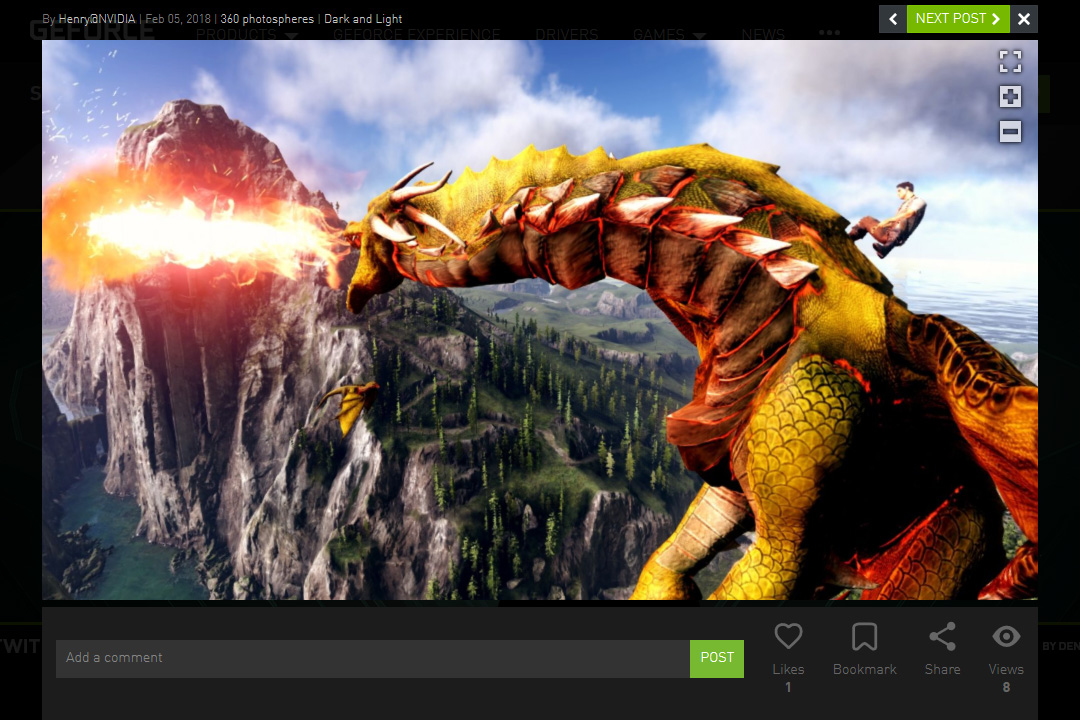Screen dimensions: 1080x720
Task: Open the Dark and Light game link
Action: (x=363, y=19)
